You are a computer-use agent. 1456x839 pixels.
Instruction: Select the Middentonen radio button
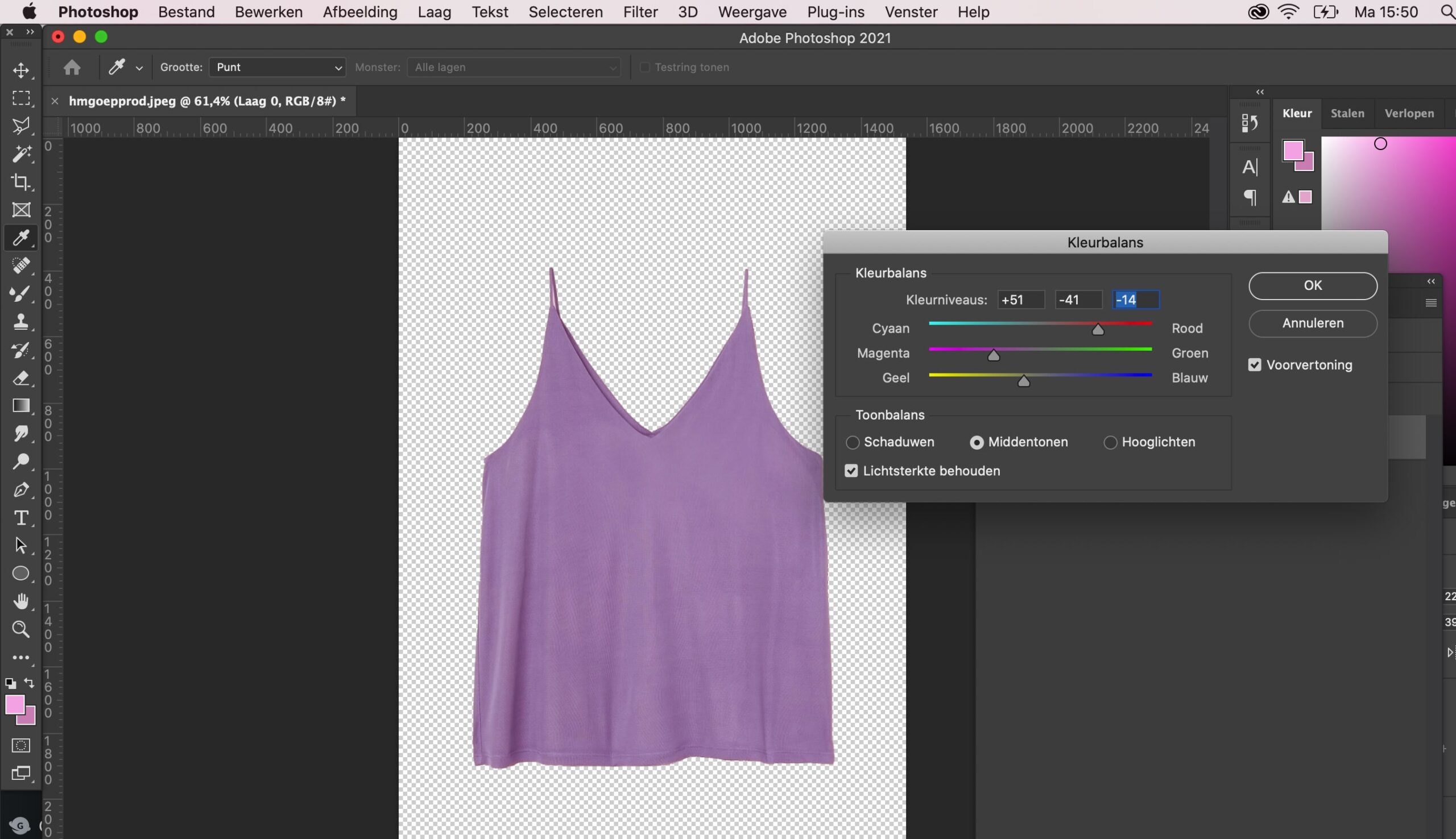[x=977, y=442]
